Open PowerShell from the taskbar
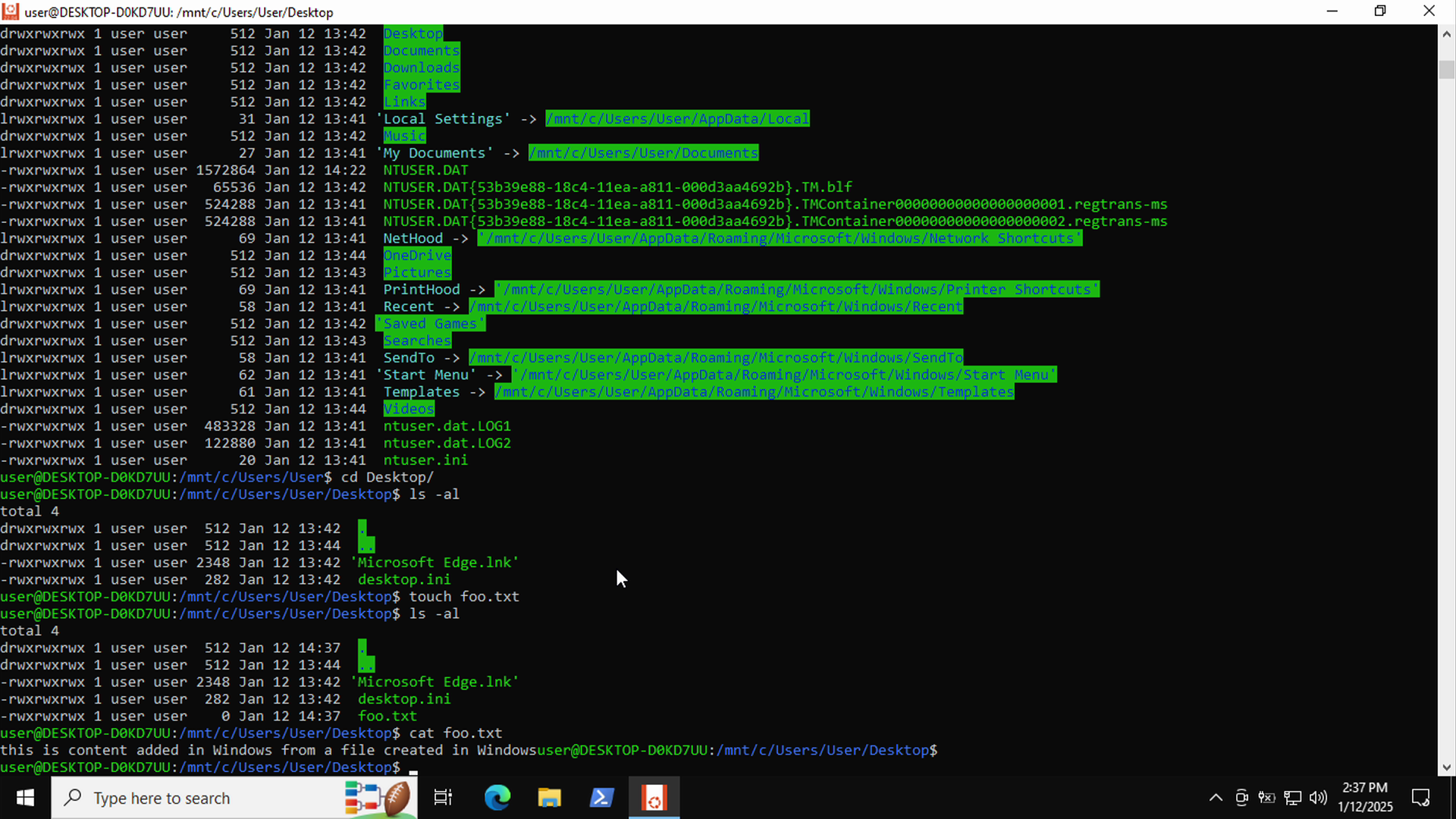This screenshot has width=1456, height=819. tap(601, 798)
